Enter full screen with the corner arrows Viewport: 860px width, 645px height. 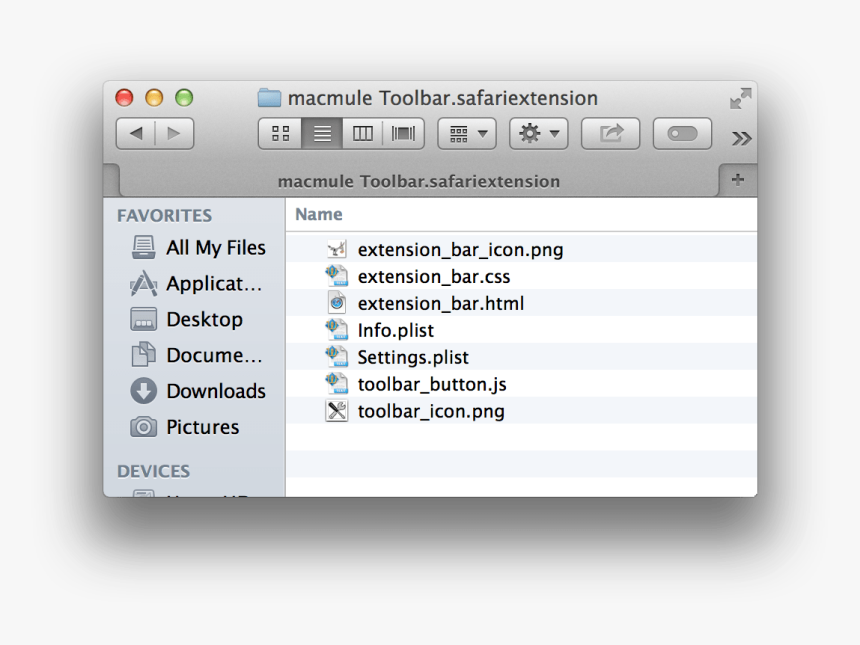click(740, 98)
